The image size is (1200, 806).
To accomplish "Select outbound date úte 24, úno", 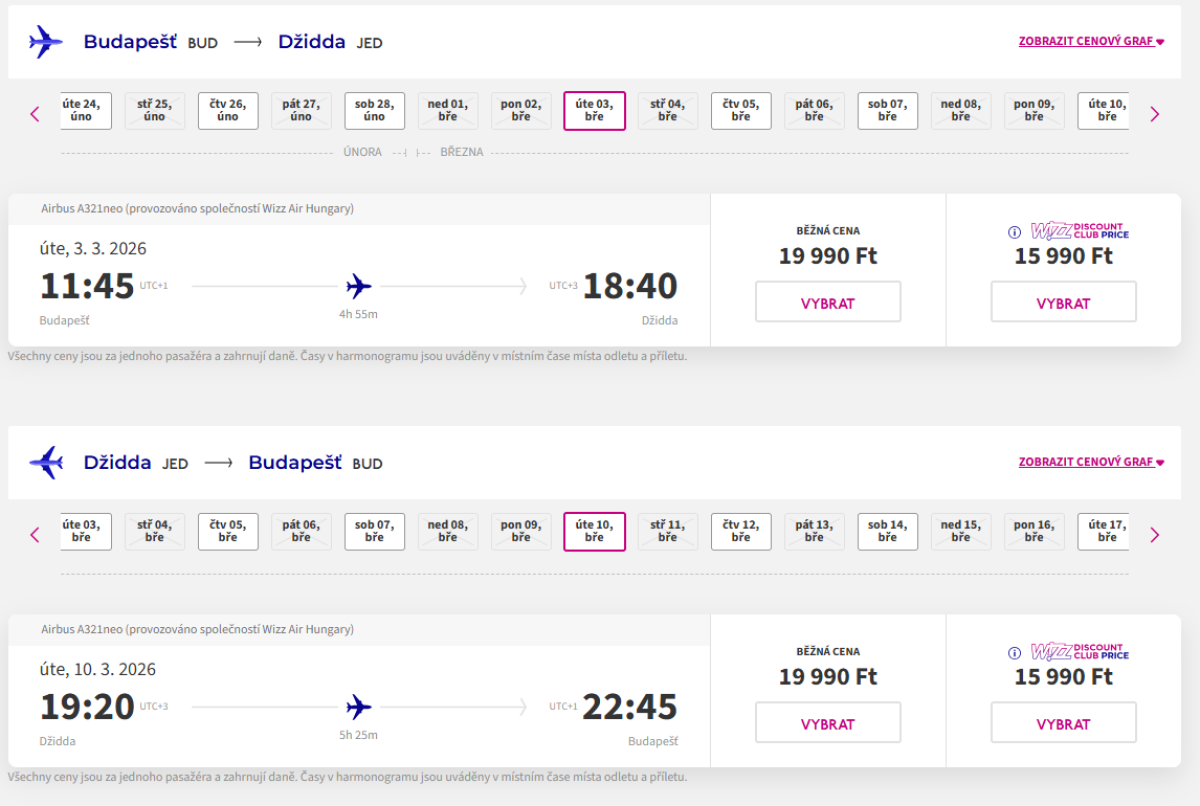I will (x=85, y=111).
